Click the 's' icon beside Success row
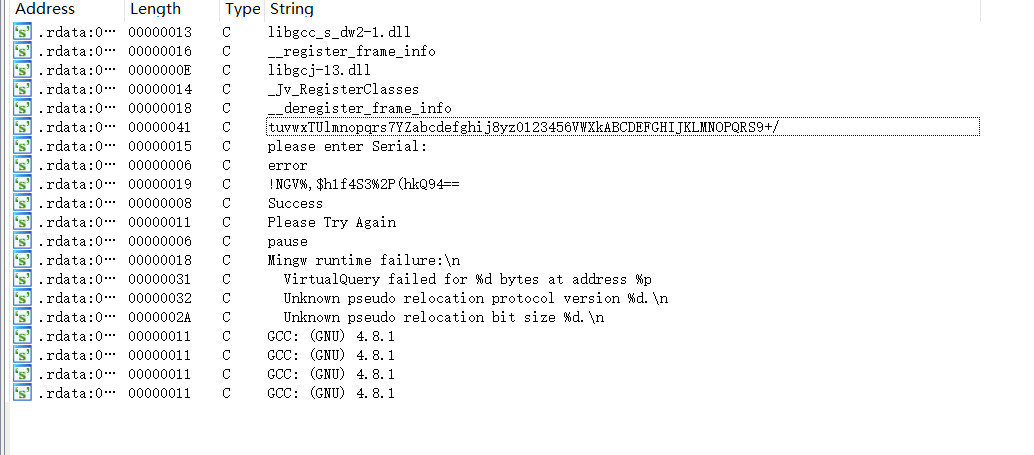This screenshot has width=1034, height=455. tap(22, 203)
